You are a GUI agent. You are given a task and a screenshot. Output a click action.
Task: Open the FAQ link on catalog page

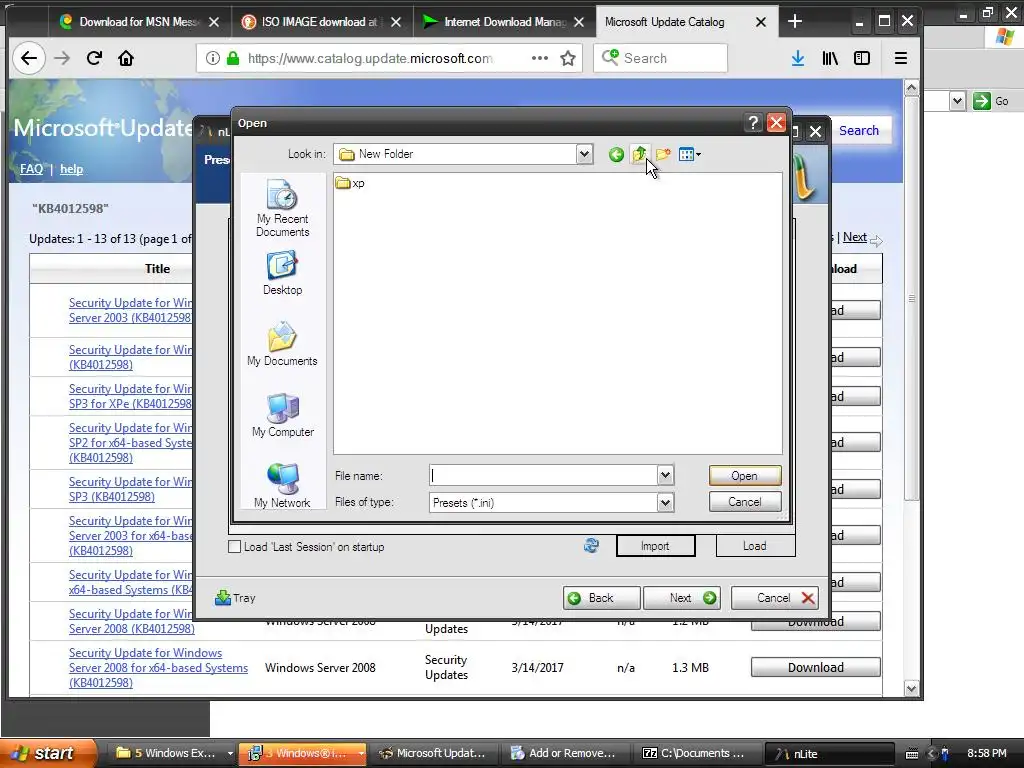pyautogui.click(x=31, y=169)
